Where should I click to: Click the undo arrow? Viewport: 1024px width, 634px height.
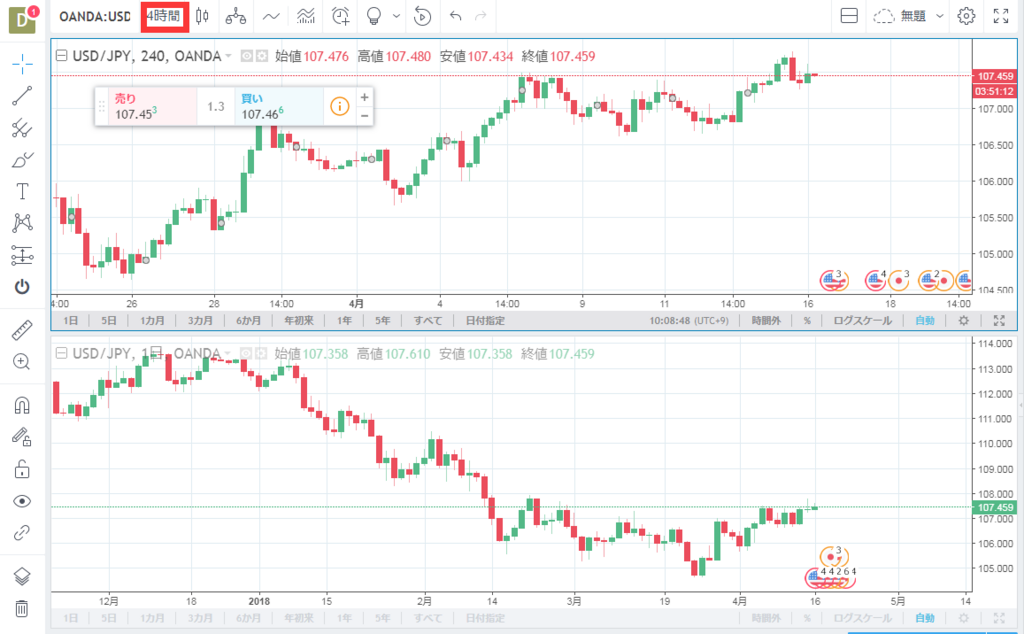click(x=456, y=16)
